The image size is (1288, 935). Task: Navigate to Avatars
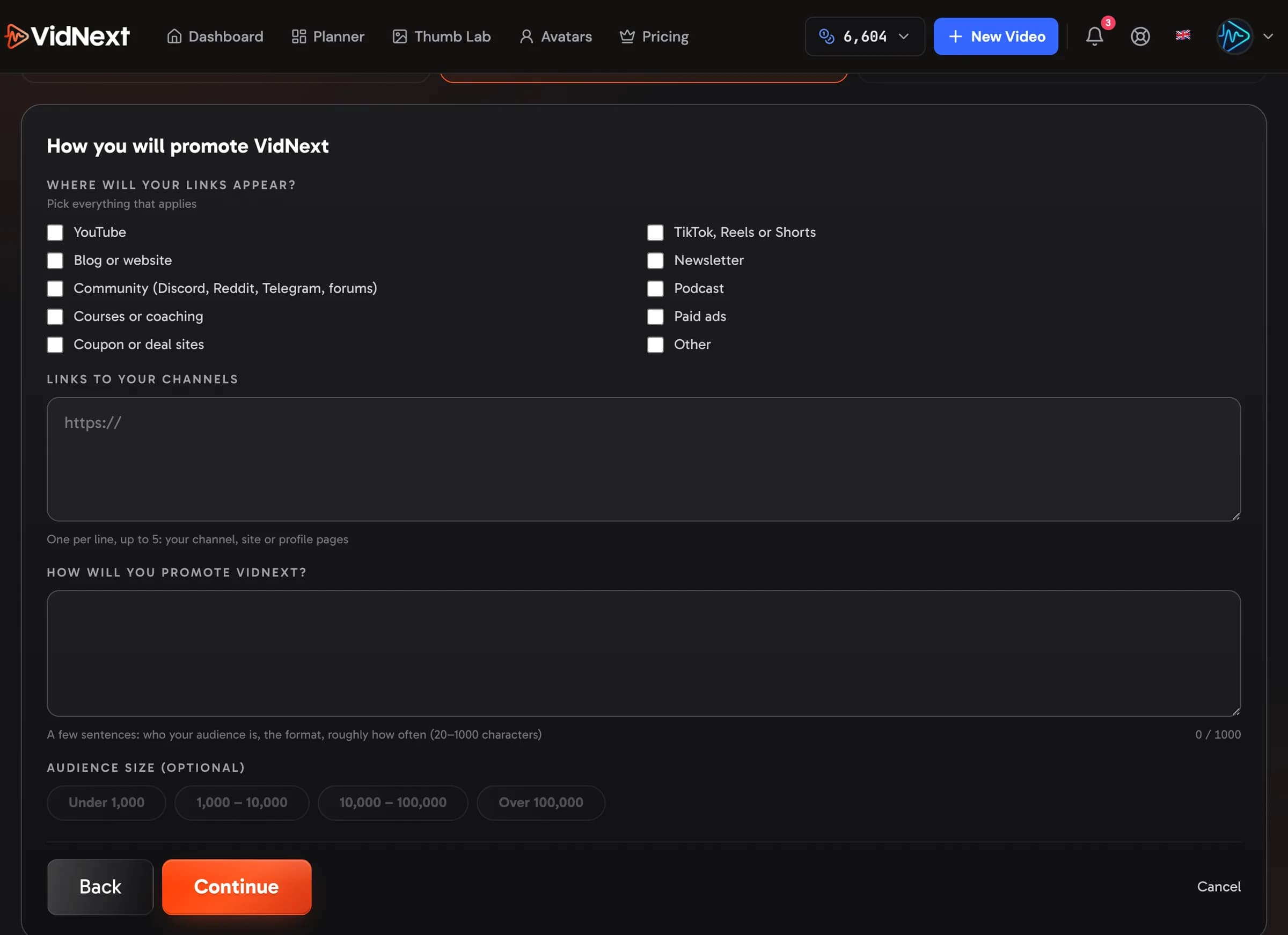[x=555, y=36]
